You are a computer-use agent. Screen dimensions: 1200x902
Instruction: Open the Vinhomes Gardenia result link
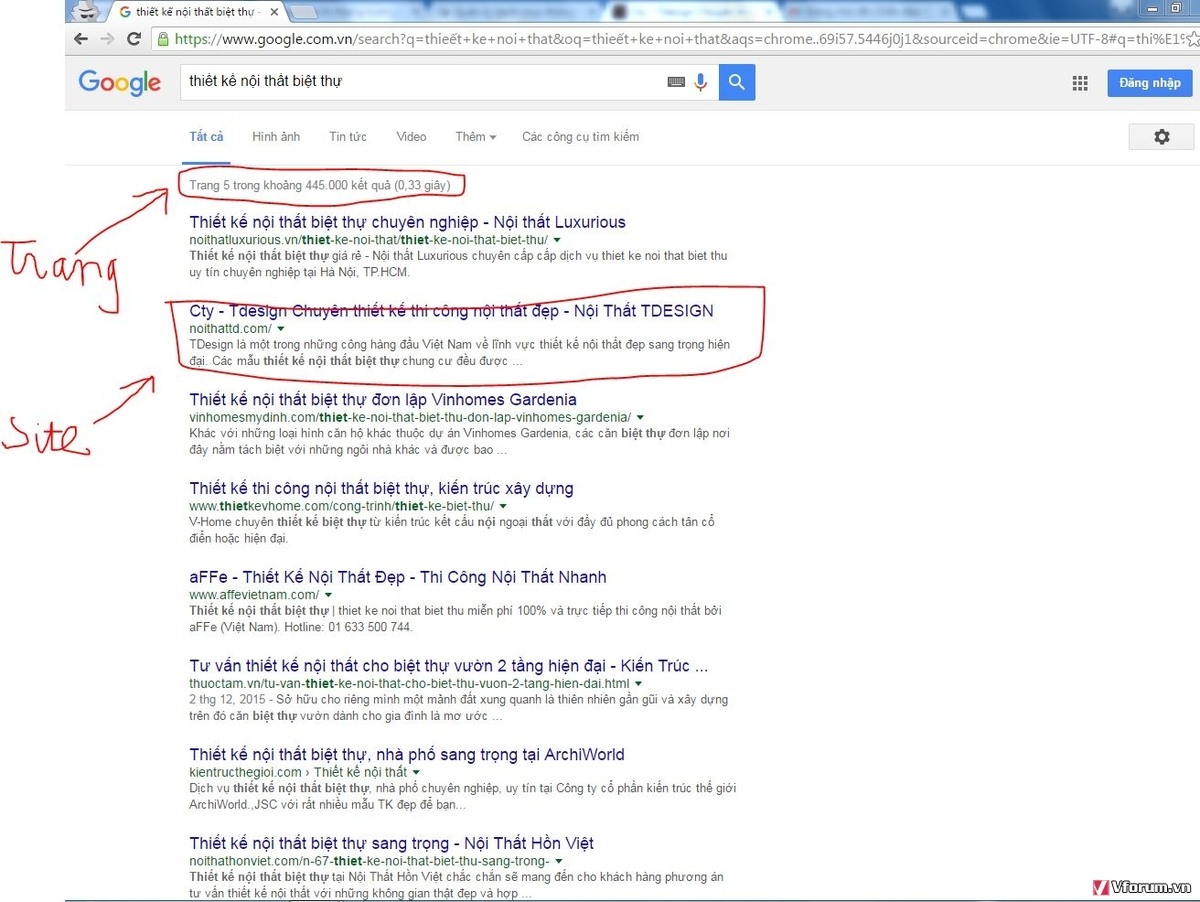click(383, 400)
